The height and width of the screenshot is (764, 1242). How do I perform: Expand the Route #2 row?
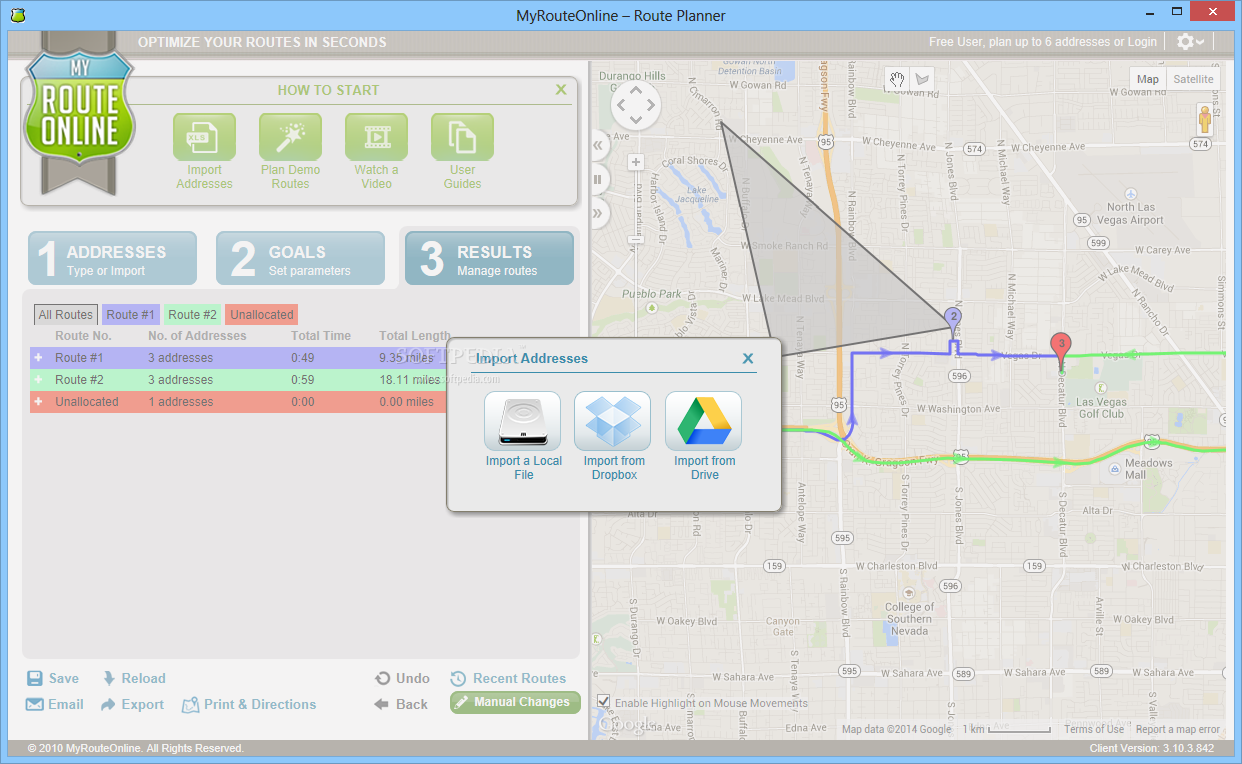click(x=38, y=379)
